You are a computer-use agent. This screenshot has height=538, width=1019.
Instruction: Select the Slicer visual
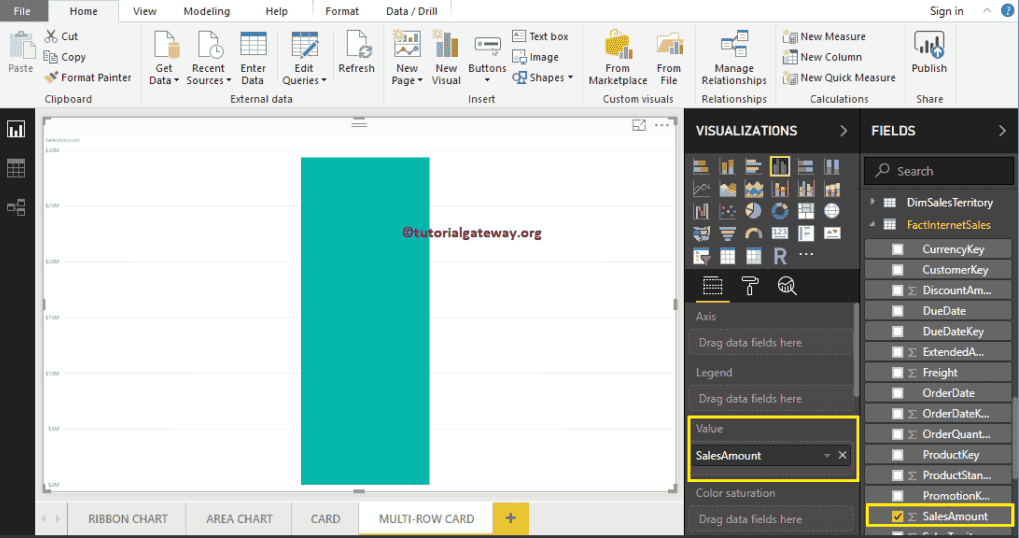click(701, 256)
